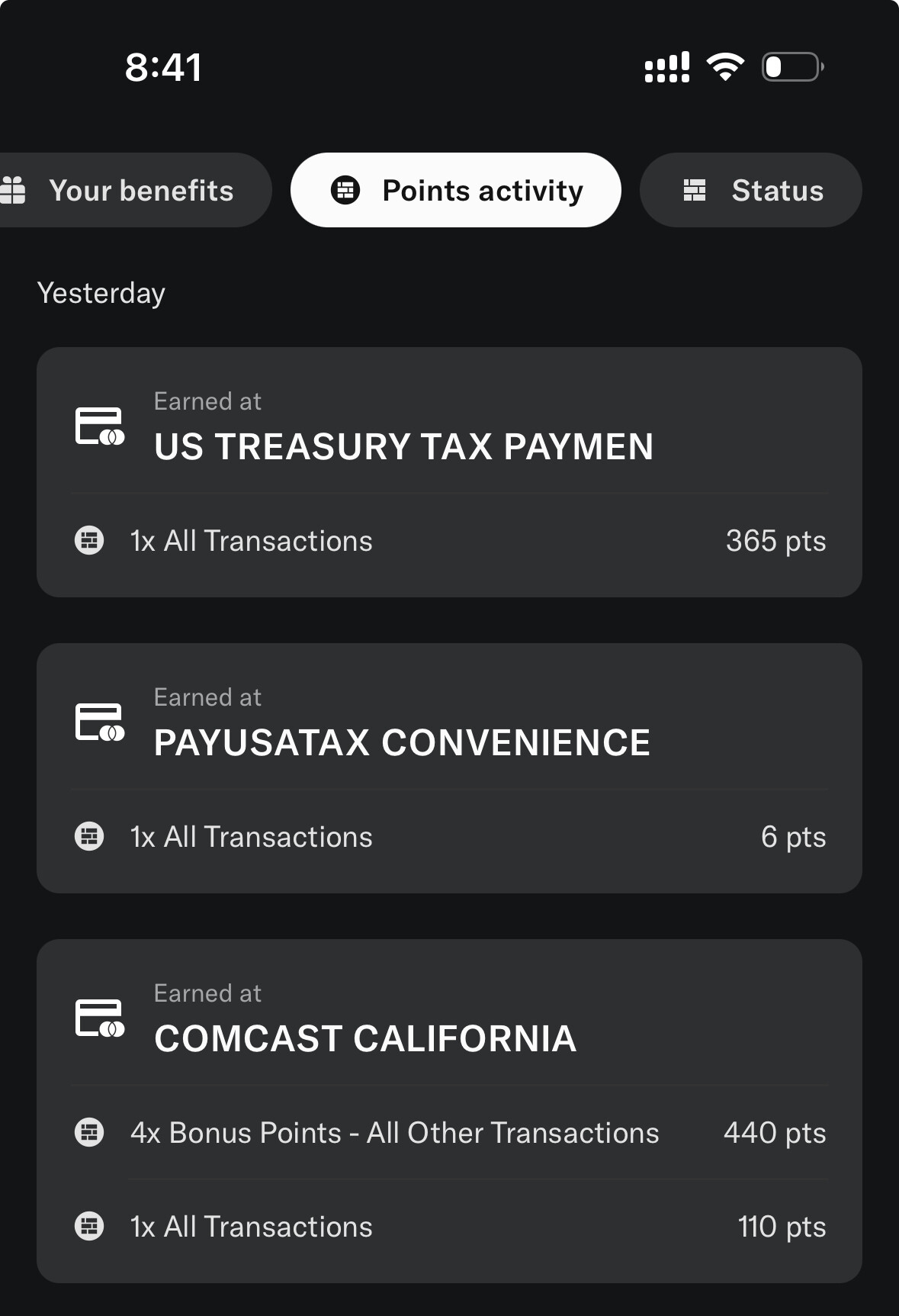Tap the brick icon beside Status
The width and height of the screenshot is (899, 1316).
695,190
